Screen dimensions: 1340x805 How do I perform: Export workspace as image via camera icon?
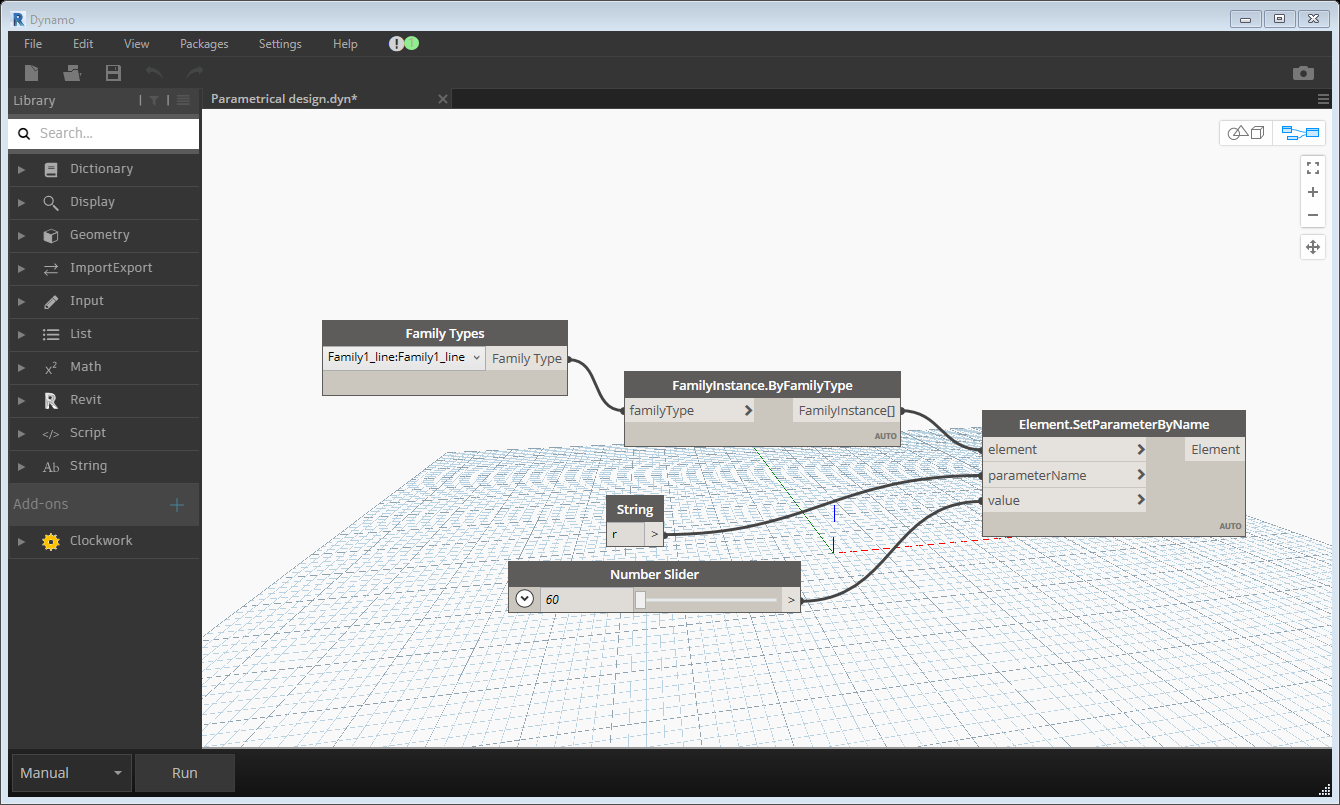pos(1303,73)
